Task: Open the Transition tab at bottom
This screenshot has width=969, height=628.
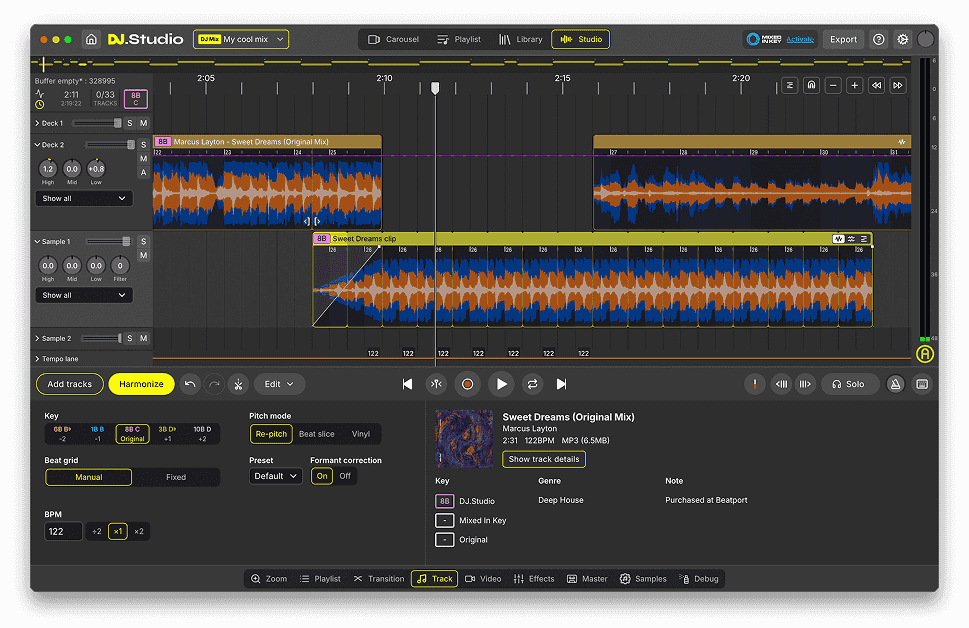Action: tap(379, 579)
